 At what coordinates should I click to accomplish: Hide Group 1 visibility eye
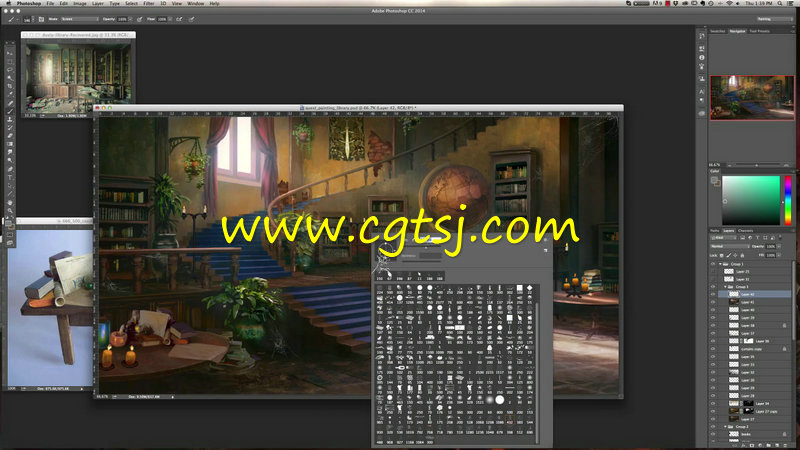pos(713,264)
